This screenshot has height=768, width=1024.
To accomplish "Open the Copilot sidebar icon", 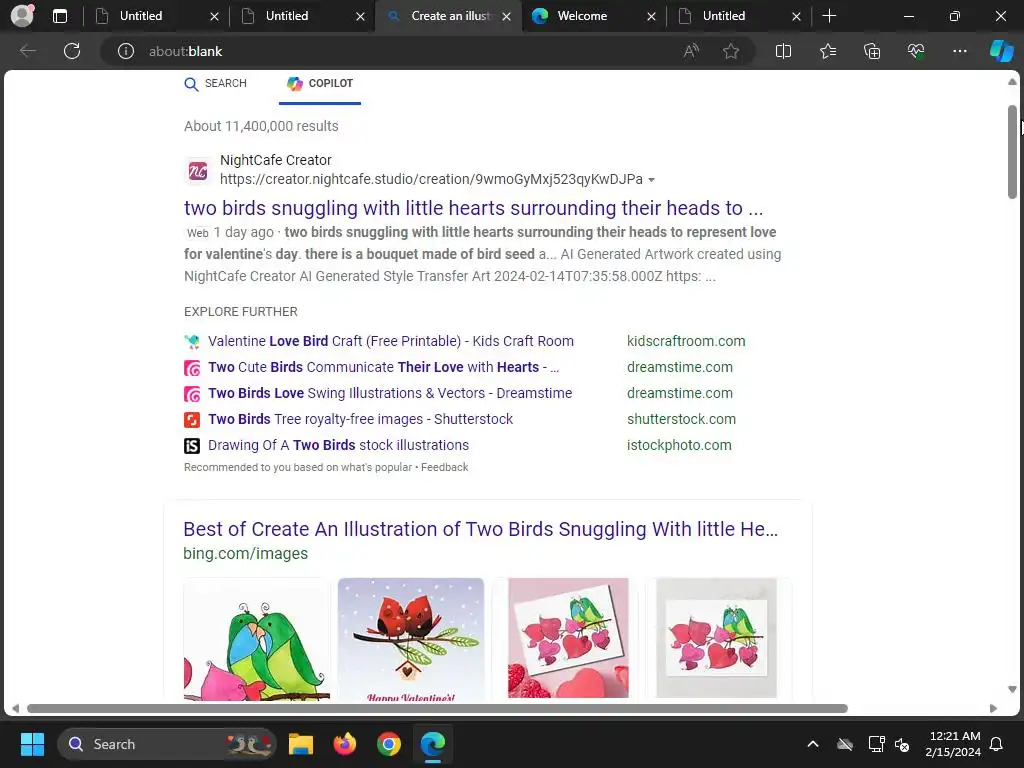I will [x=1001, y=51].
